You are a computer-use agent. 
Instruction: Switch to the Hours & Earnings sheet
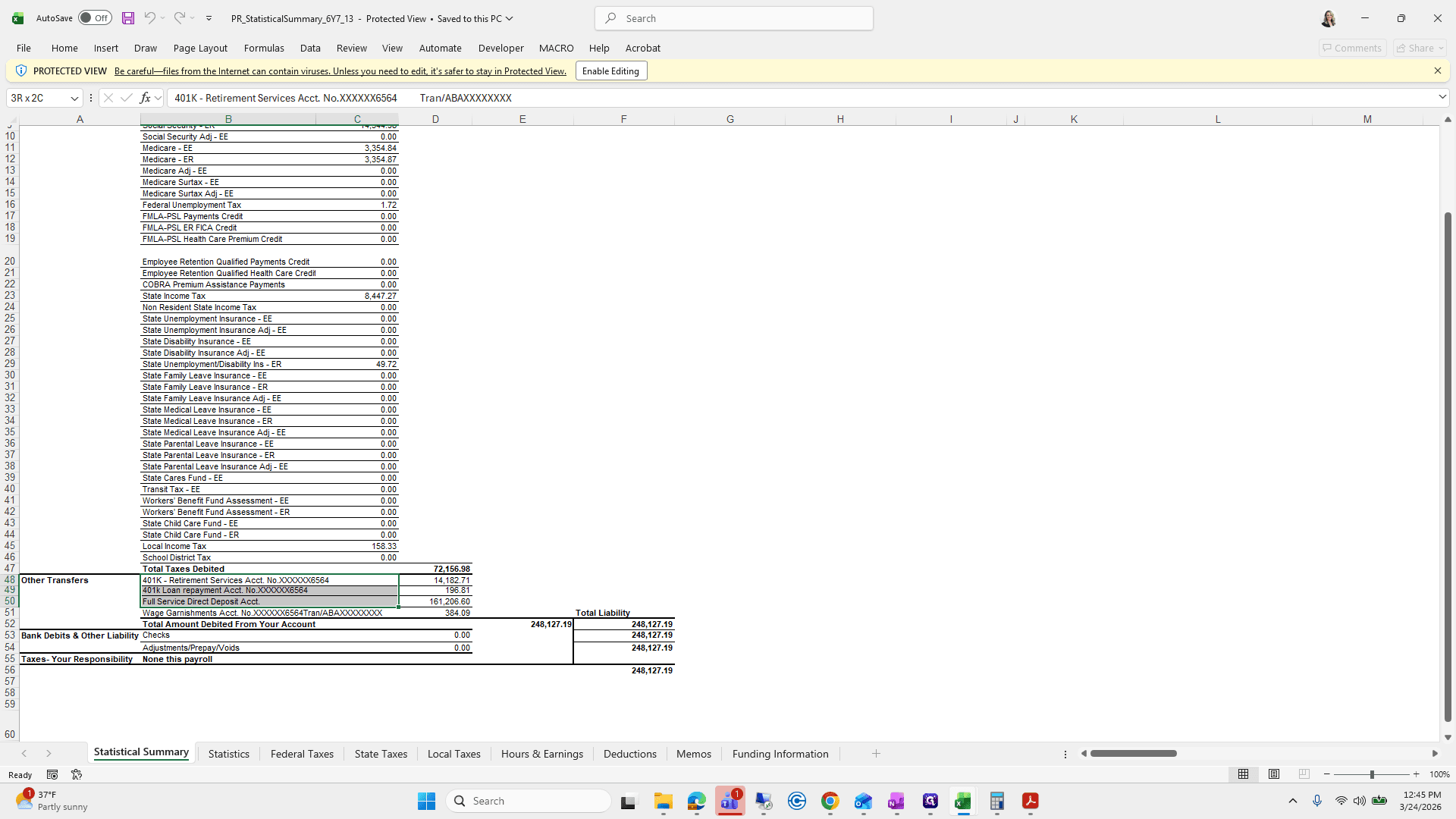coord(542,754)
